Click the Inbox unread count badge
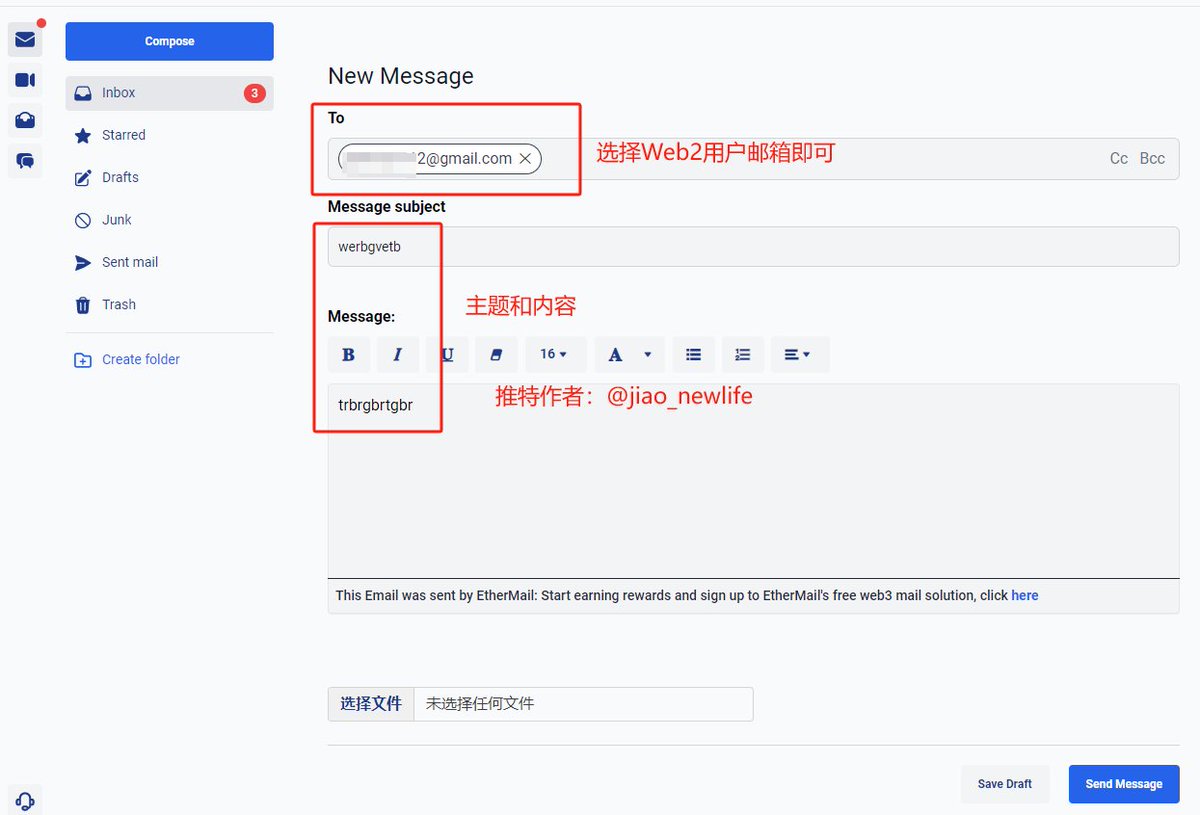The height and width of the screenshot is (815, 1200). click(x=254, y=93)
